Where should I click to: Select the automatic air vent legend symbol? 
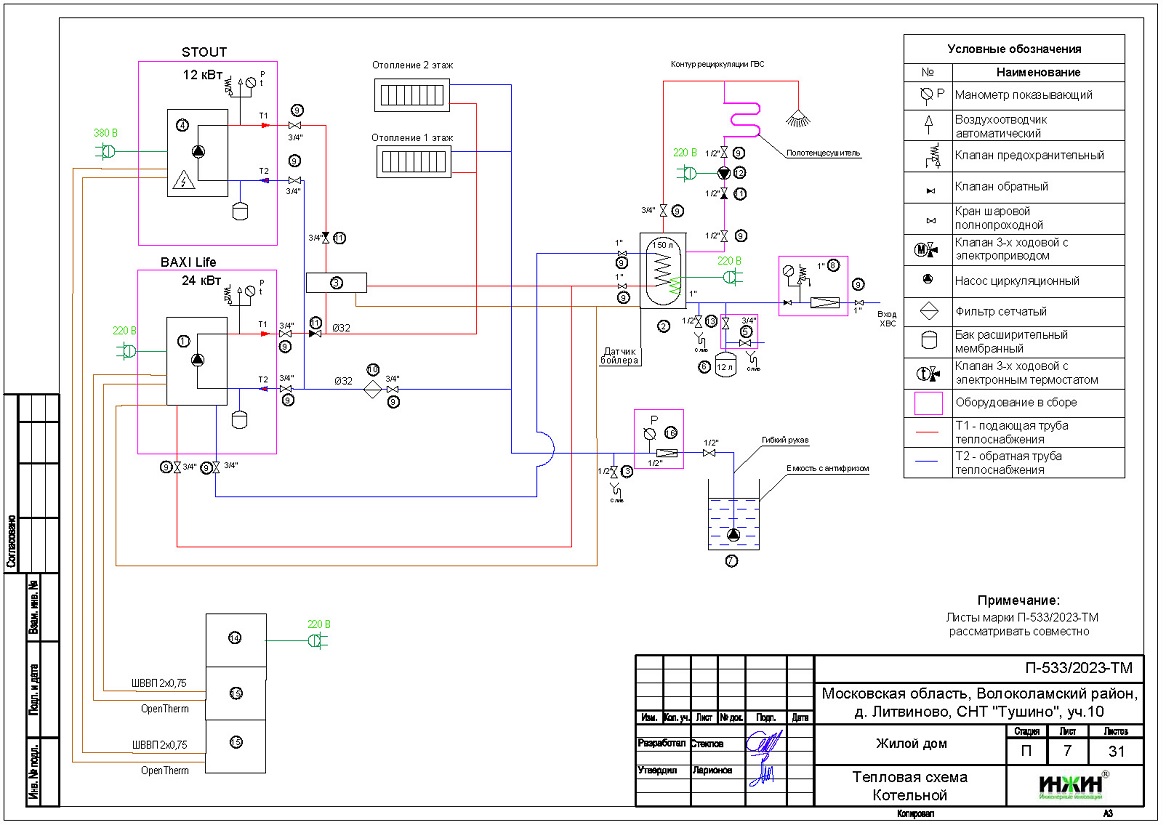click(928, 124)
